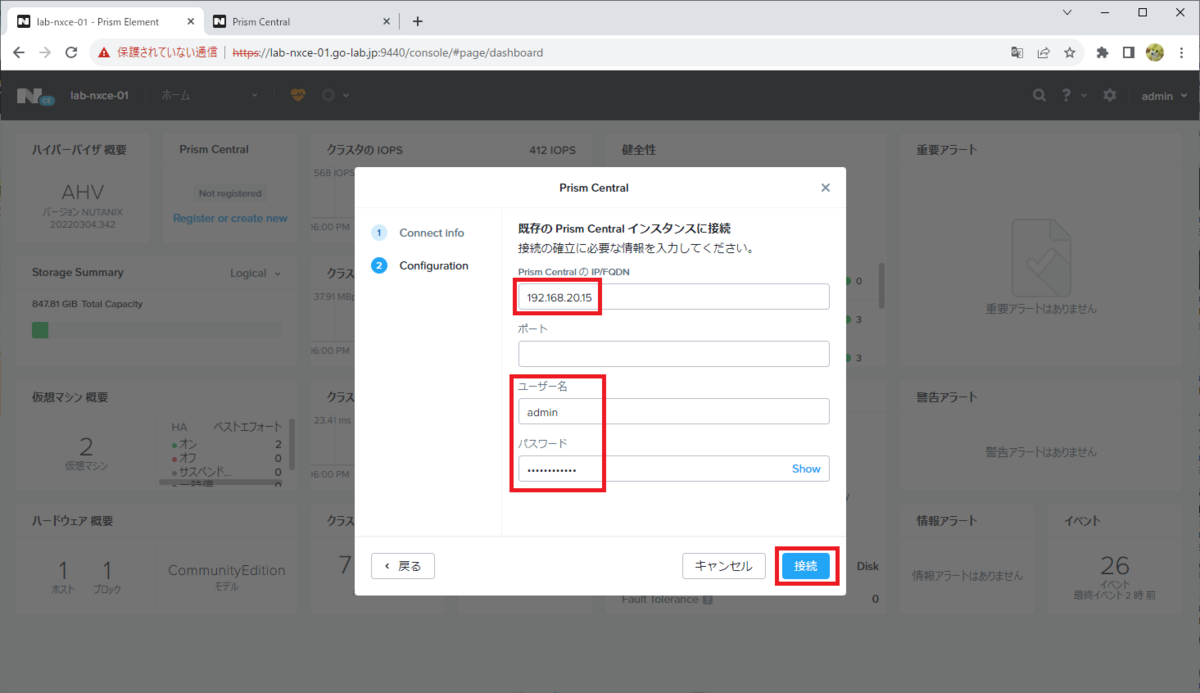Select the Configuration step

coord(420,266)
